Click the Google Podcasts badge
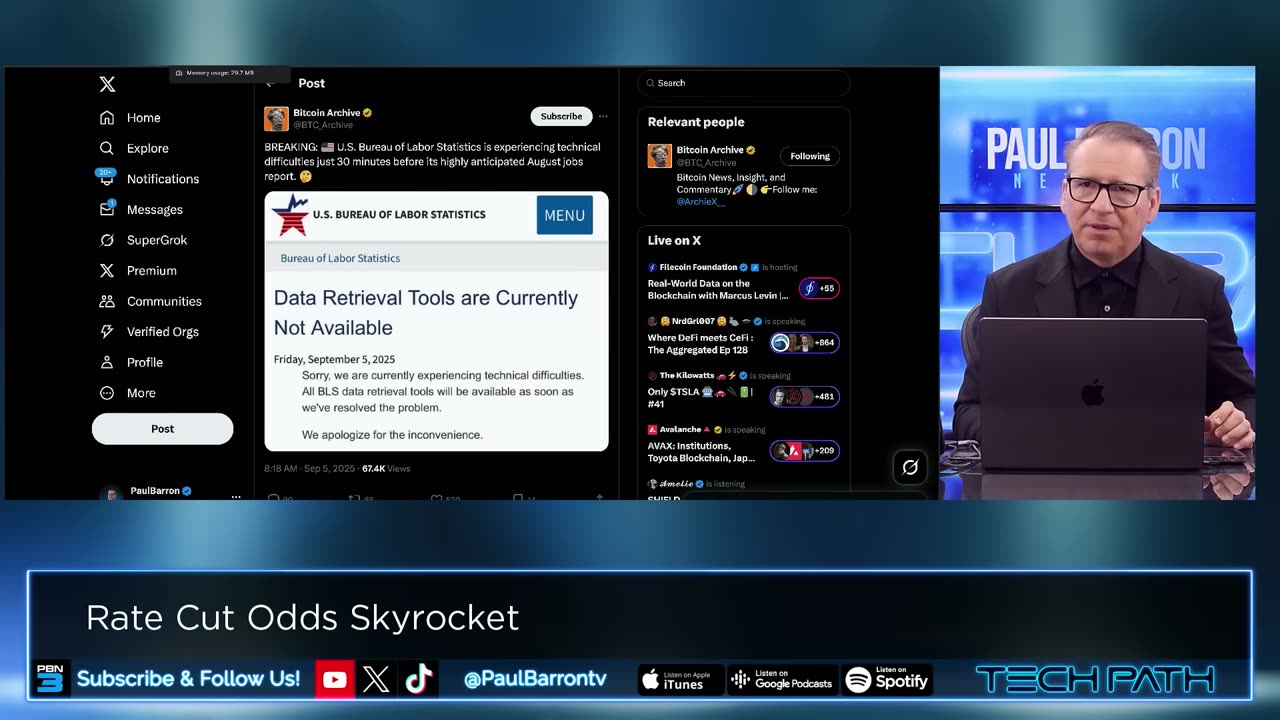Image resolution: width=1280 pixels, height=720 pixels. coord(782,680)
